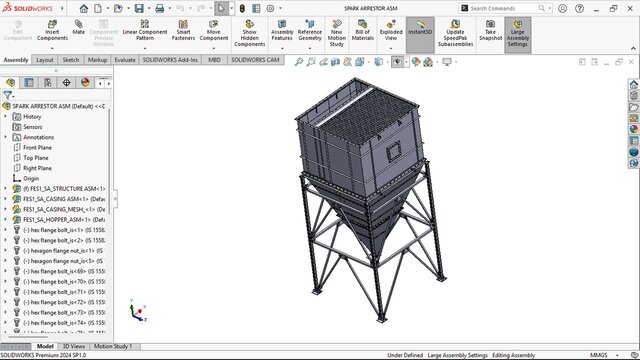This screenshot has height=360, width=640.
Task: Click the Zoom to Fit icon
Action: [x=299, y=62]
